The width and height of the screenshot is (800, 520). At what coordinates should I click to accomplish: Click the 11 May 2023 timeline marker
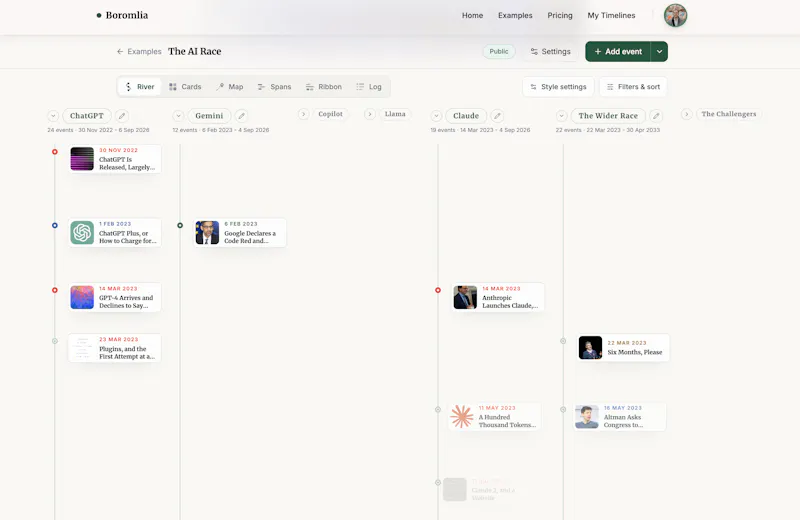438,409
